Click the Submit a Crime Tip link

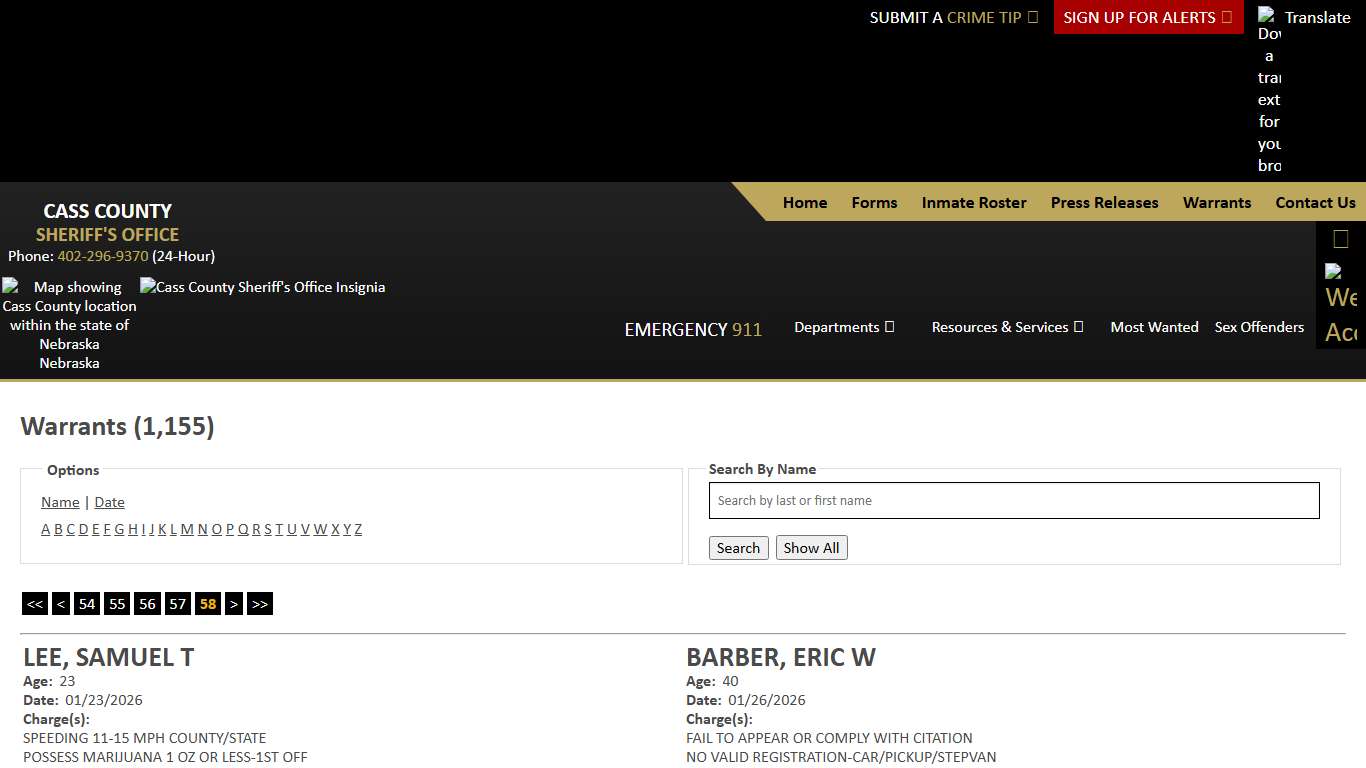pos(953,17)
